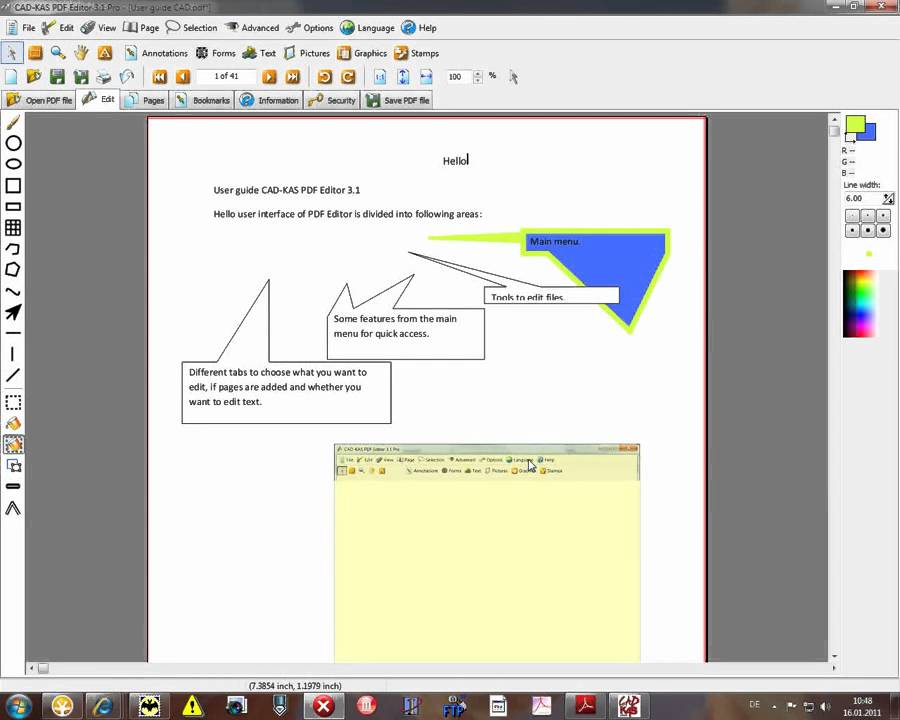Viewport: 900px width, 720px height.
Task: Choose the smallest line thickness dot button
Action: tap(852, 215)
